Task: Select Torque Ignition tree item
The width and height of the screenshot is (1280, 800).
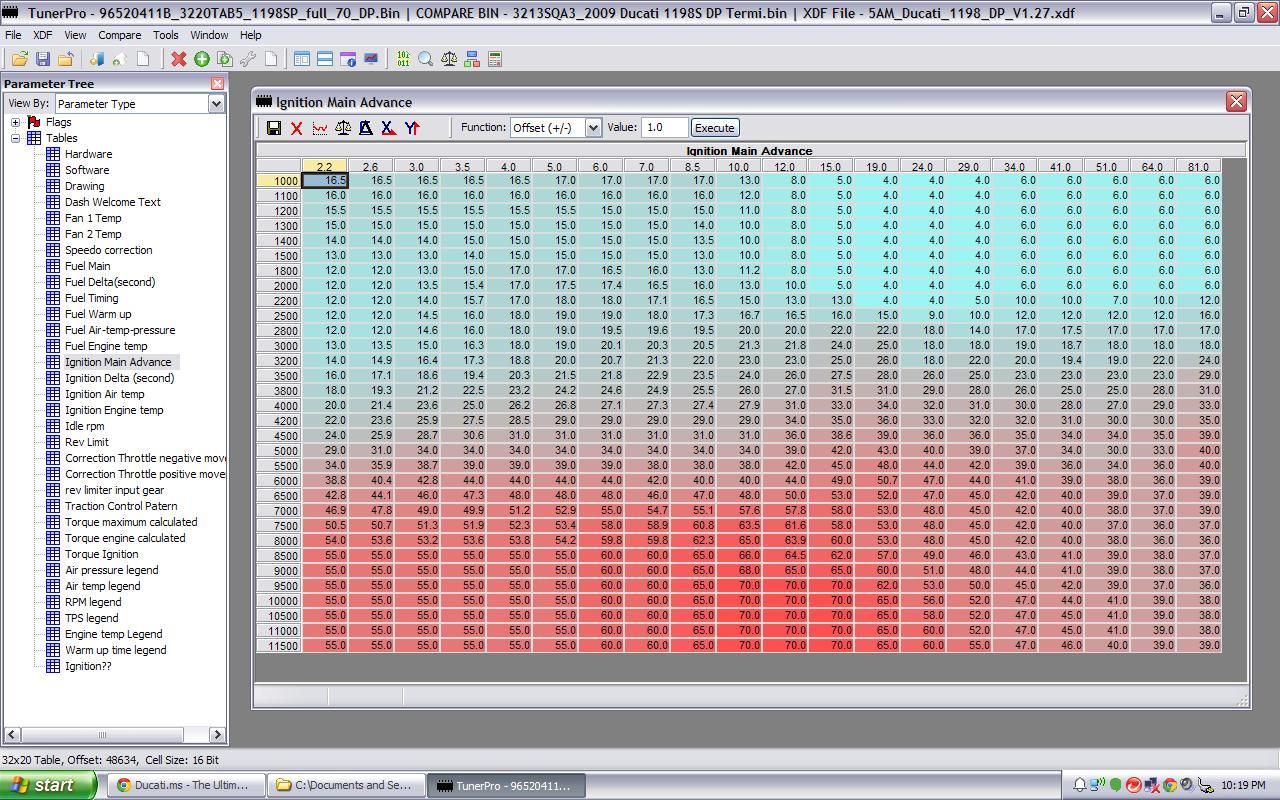Action: (x=102, y=554)
